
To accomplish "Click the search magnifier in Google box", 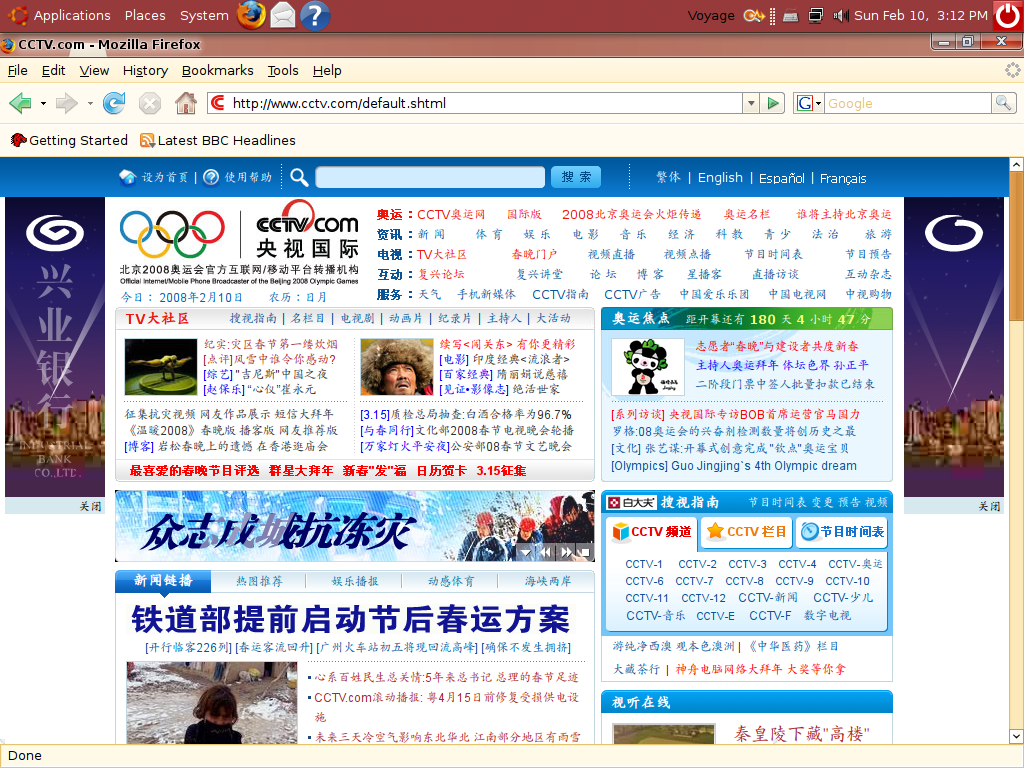I will point(1003,103).
